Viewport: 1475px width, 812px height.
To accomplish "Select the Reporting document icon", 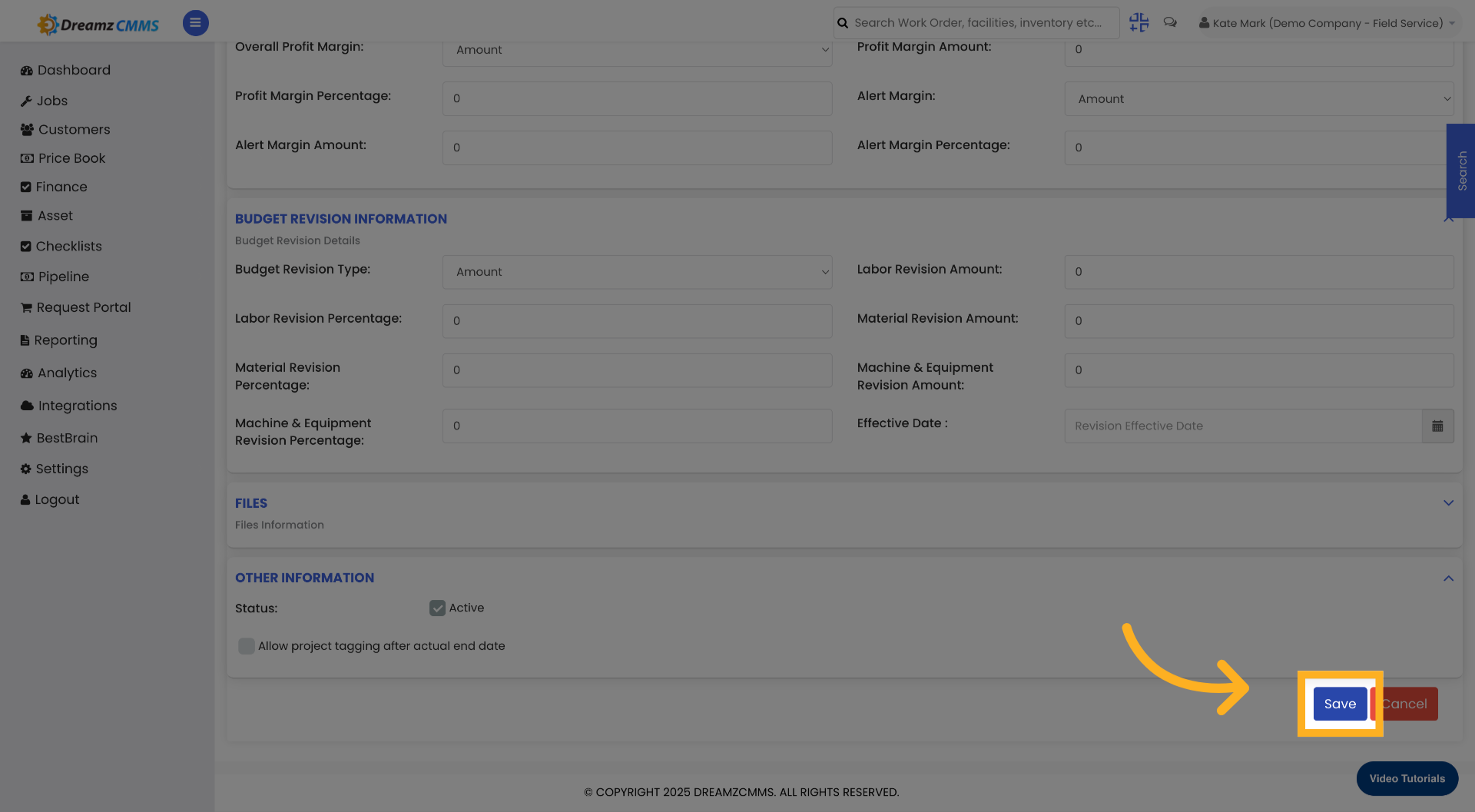I will pos(25,340).
